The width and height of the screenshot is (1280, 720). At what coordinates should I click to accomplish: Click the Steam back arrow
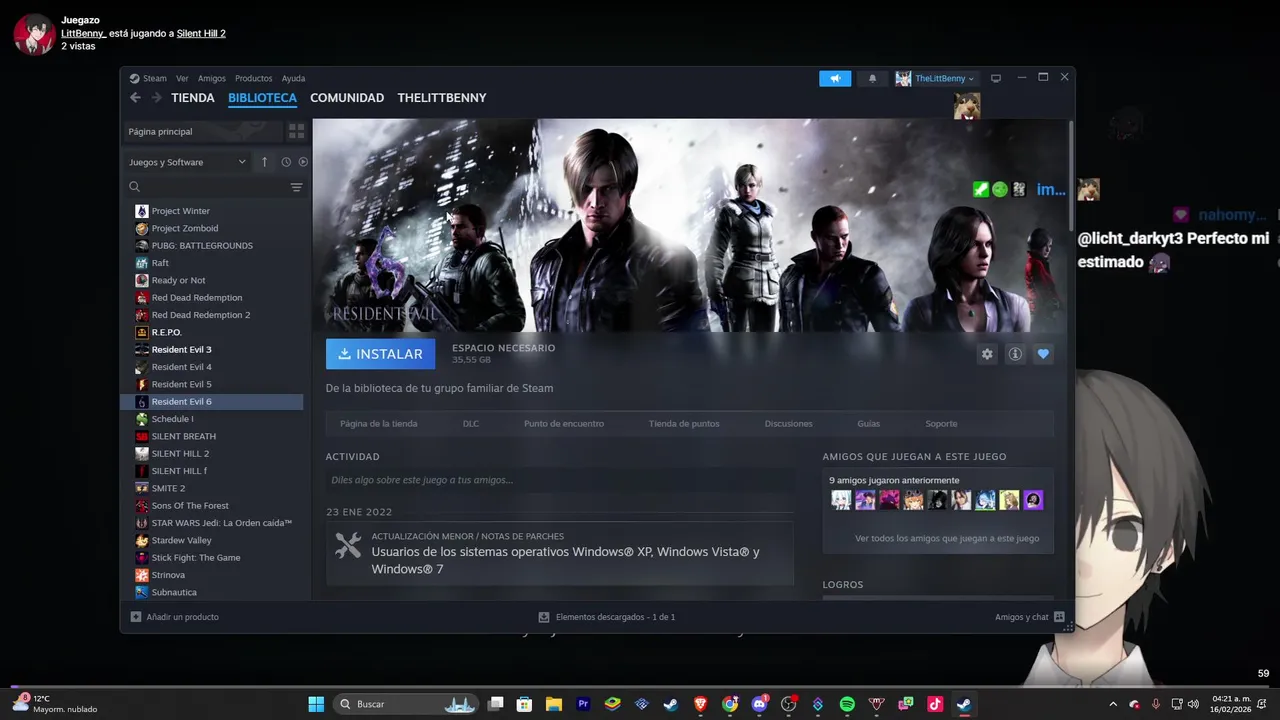(x=135, y=98)
